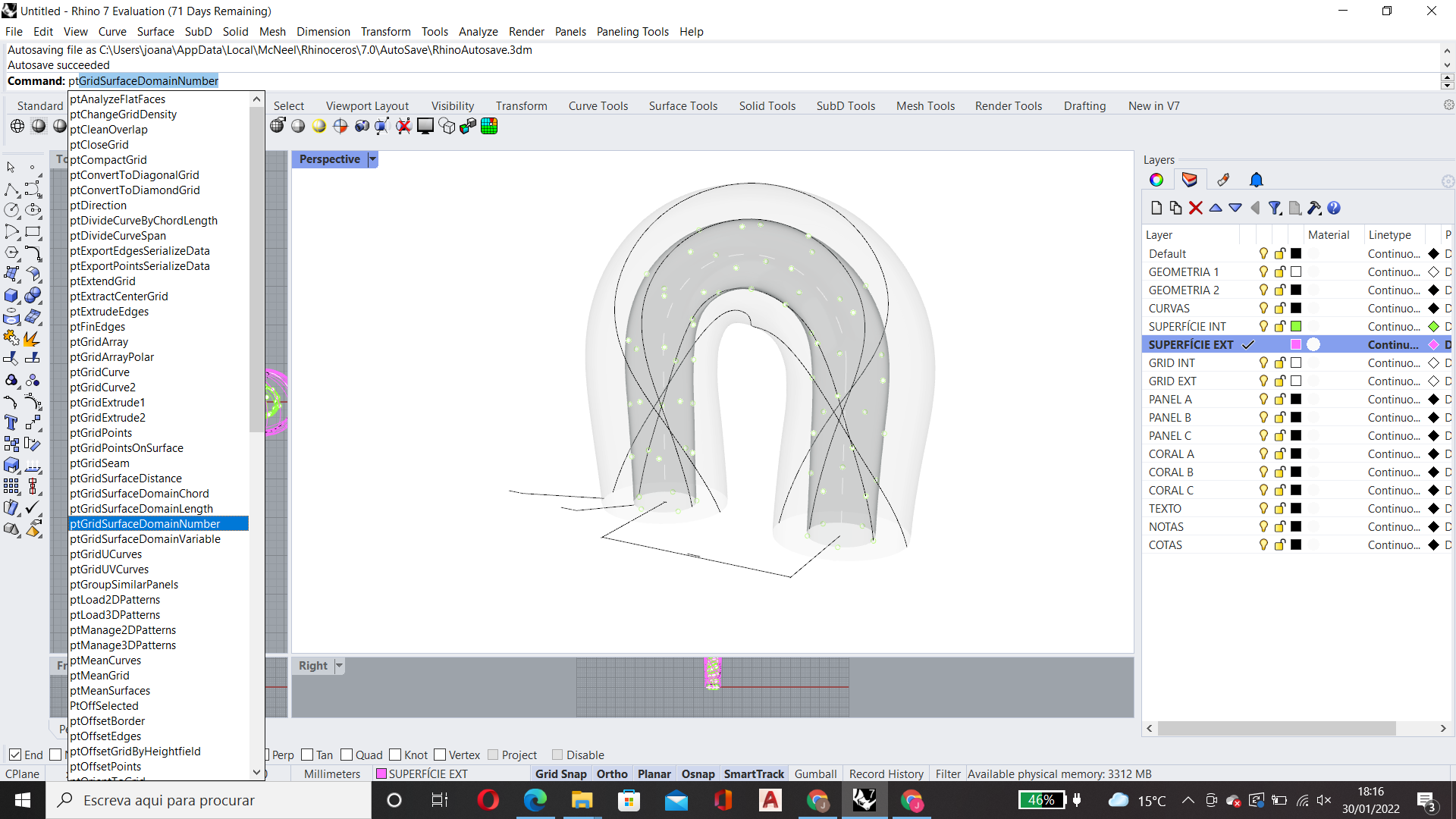The width and height of the screenshot is (1456, 819).
Task: Open Layers panel help icon
Action: (1334, 208)
